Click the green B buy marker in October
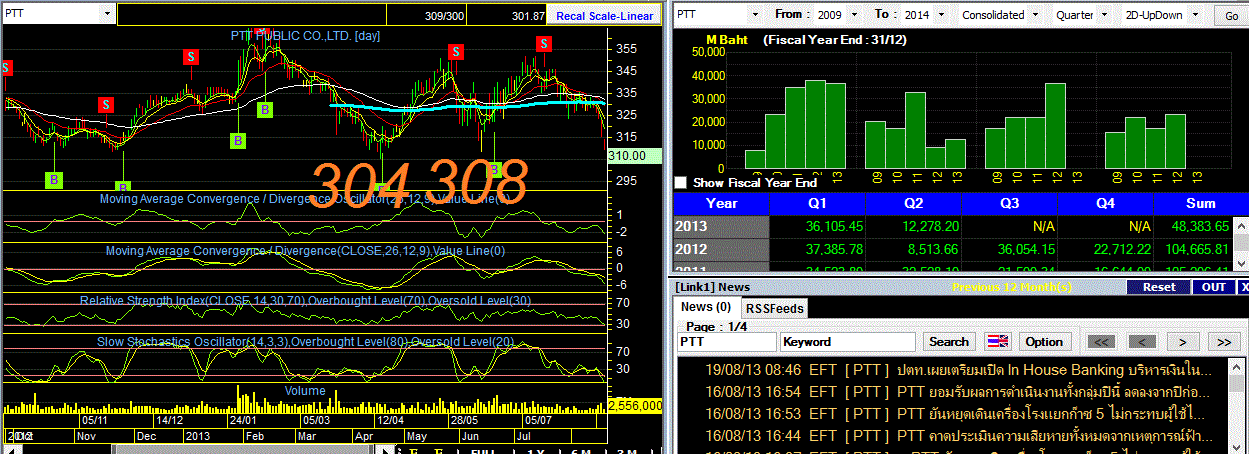 (x=53, y=180)
